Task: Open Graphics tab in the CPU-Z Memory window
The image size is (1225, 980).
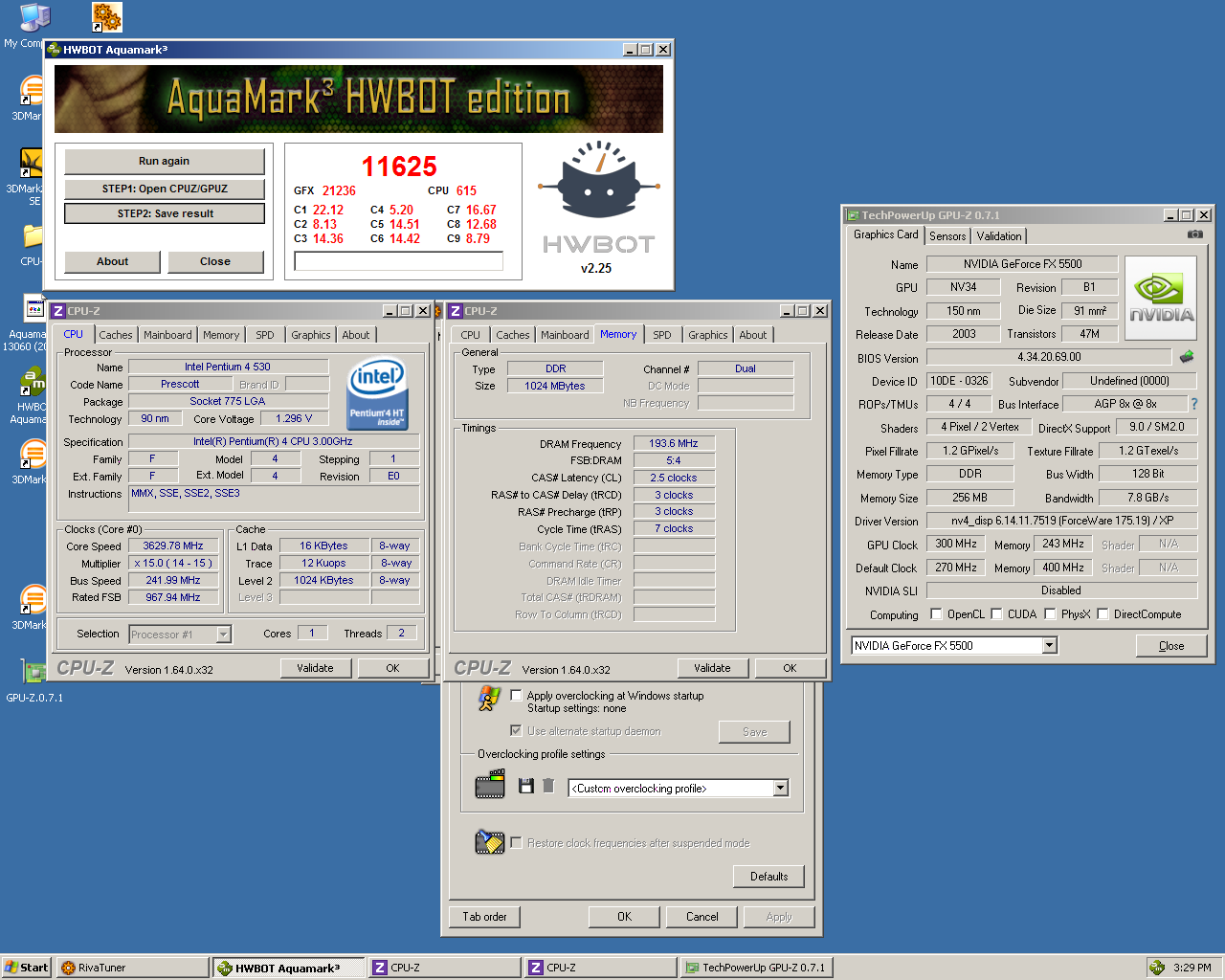Action: coord(708,335)
